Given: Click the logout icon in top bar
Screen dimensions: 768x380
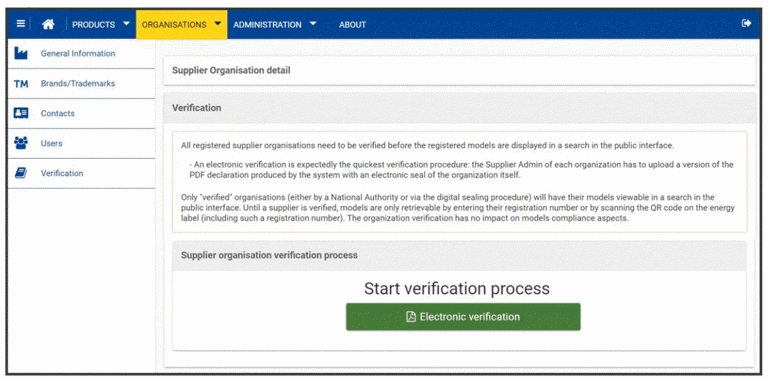Looking at the screenshot, I should coord(746,23).
